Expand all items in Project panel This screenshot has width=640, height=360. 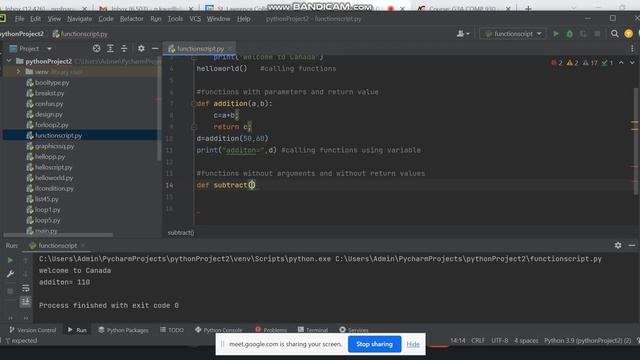(x=110, y=49)
